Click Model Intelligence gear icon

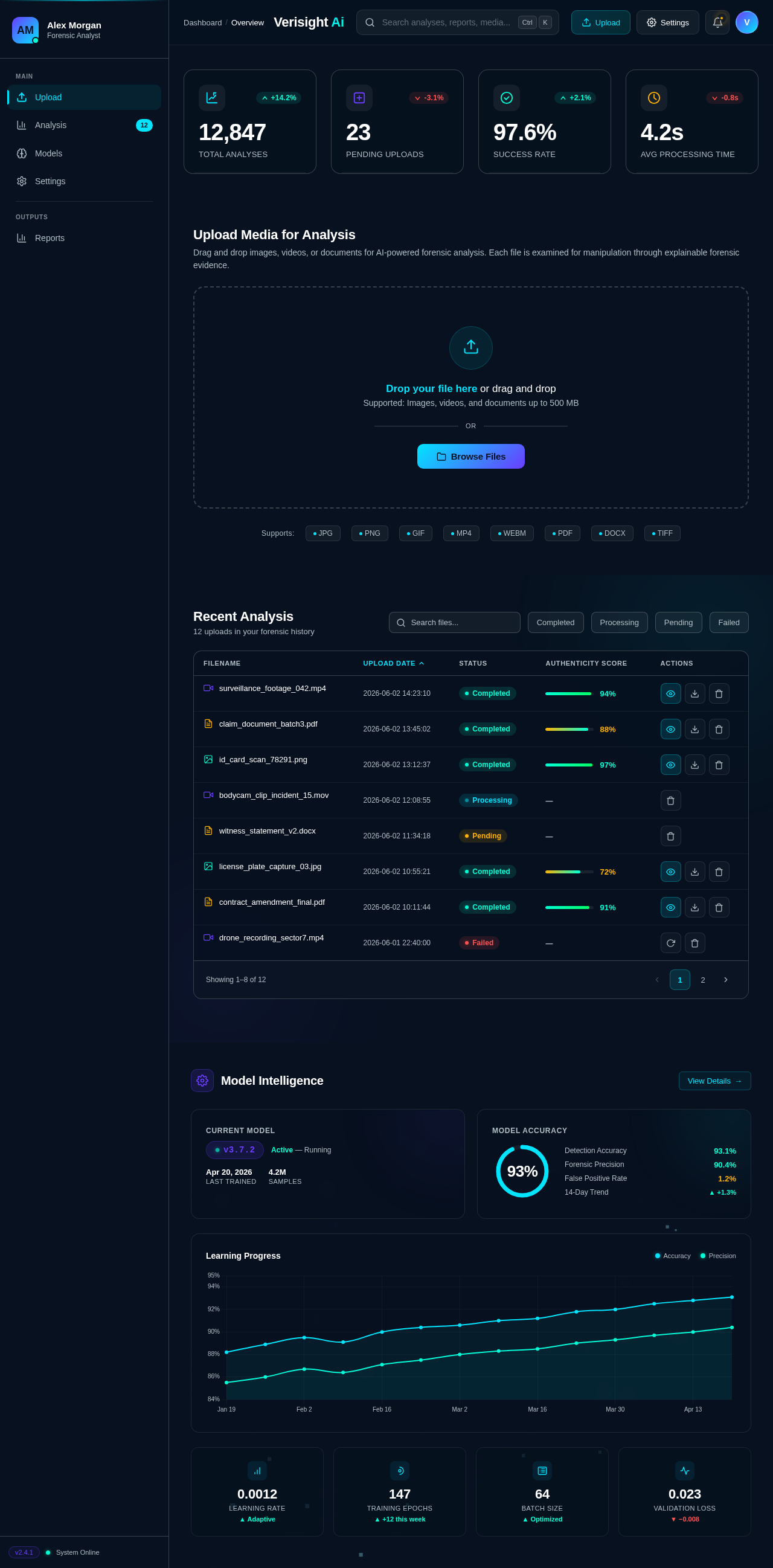(202, 1081)
